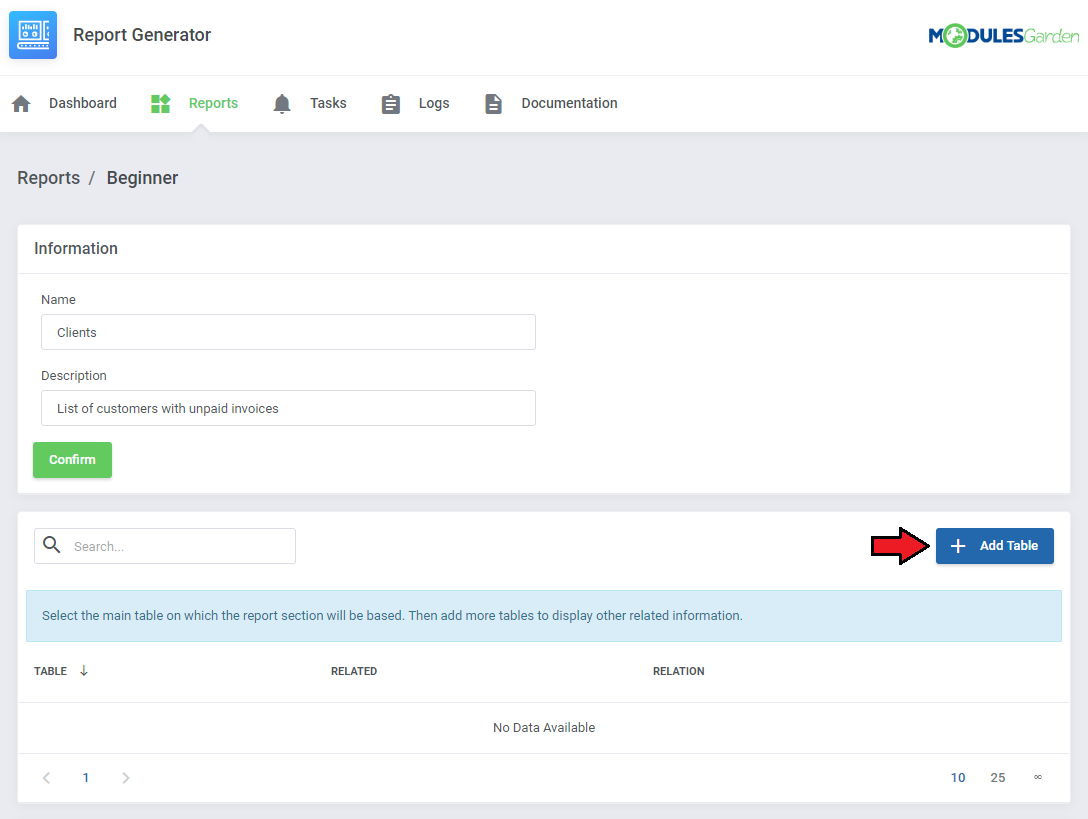Click the No Data Available text
The height and width of the screenshot is (819, 1088).
(544, 727)
